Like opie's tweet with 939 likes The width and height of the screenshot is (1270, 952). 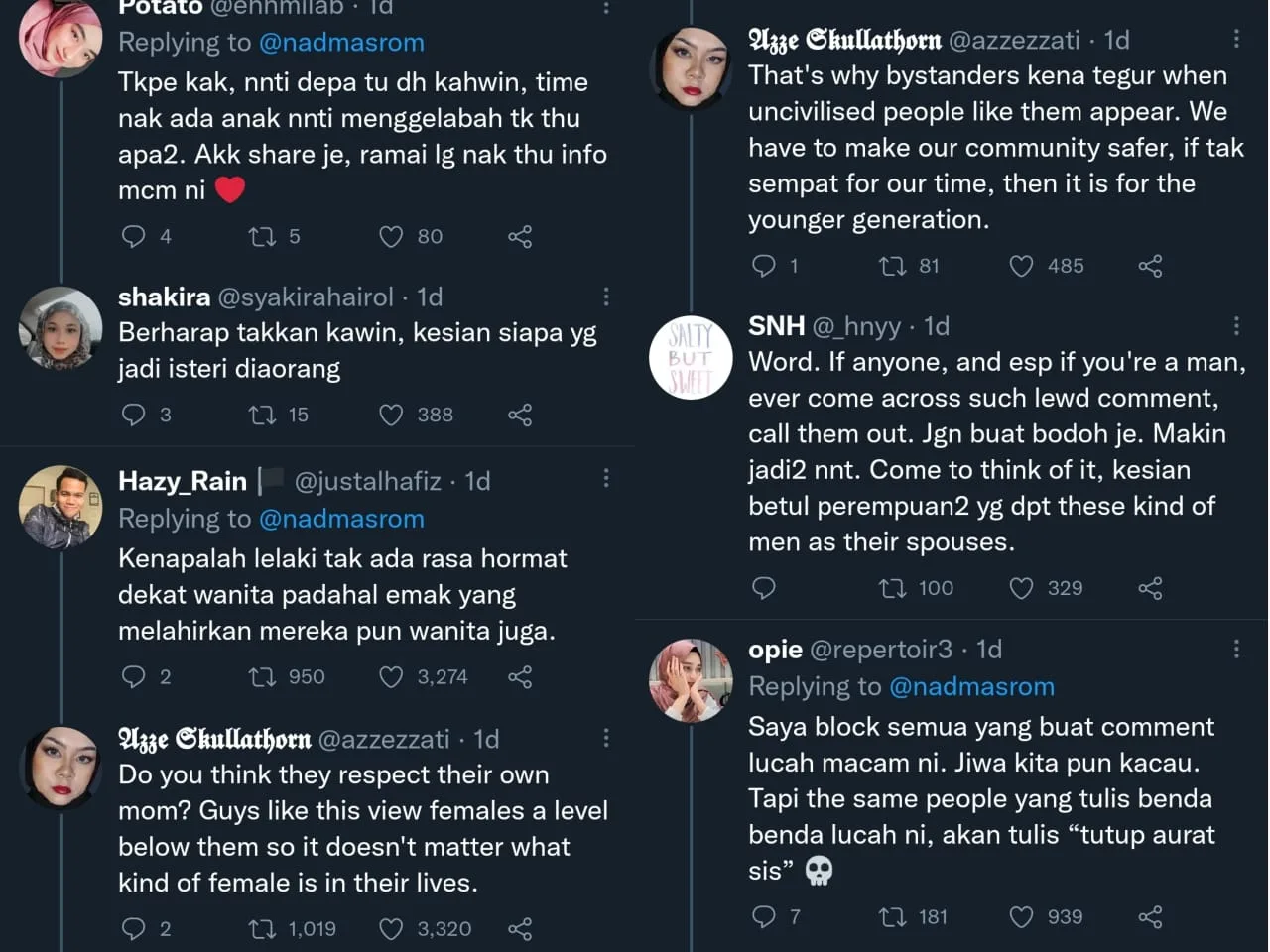click(x=1021, y=917)
